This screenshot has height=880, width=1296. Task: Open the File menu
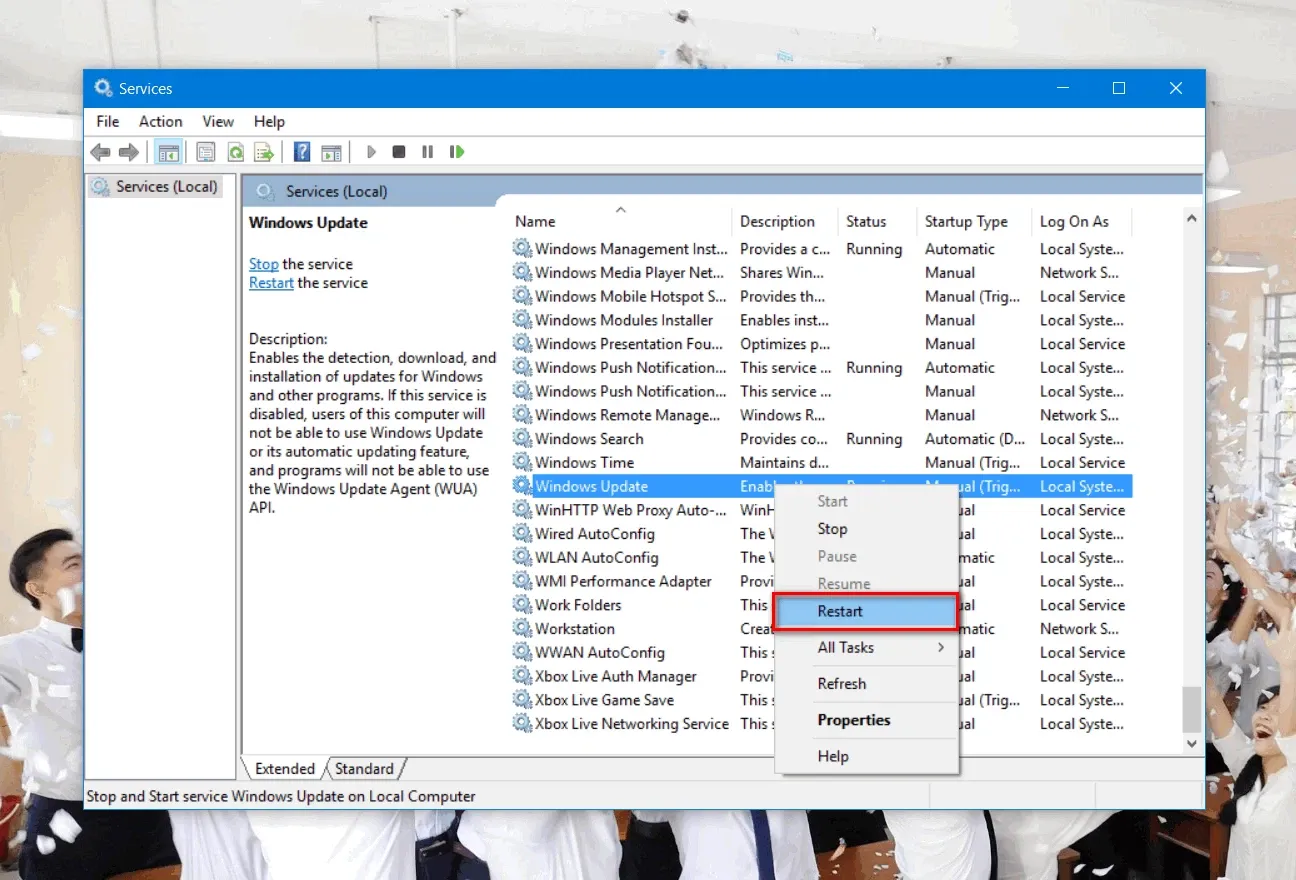[x=107, y=121]
